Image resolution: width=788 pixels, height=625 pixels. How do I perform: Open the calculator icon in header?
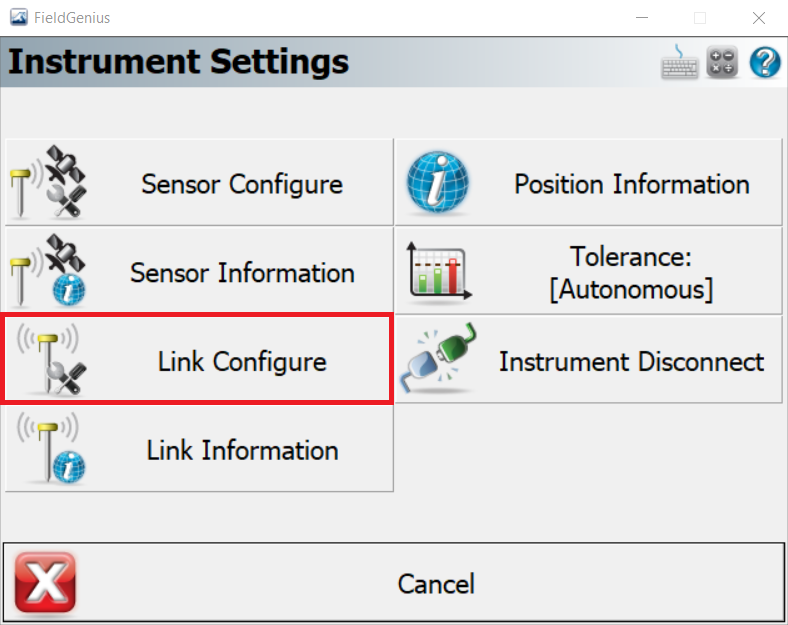(x=722, y=62)
